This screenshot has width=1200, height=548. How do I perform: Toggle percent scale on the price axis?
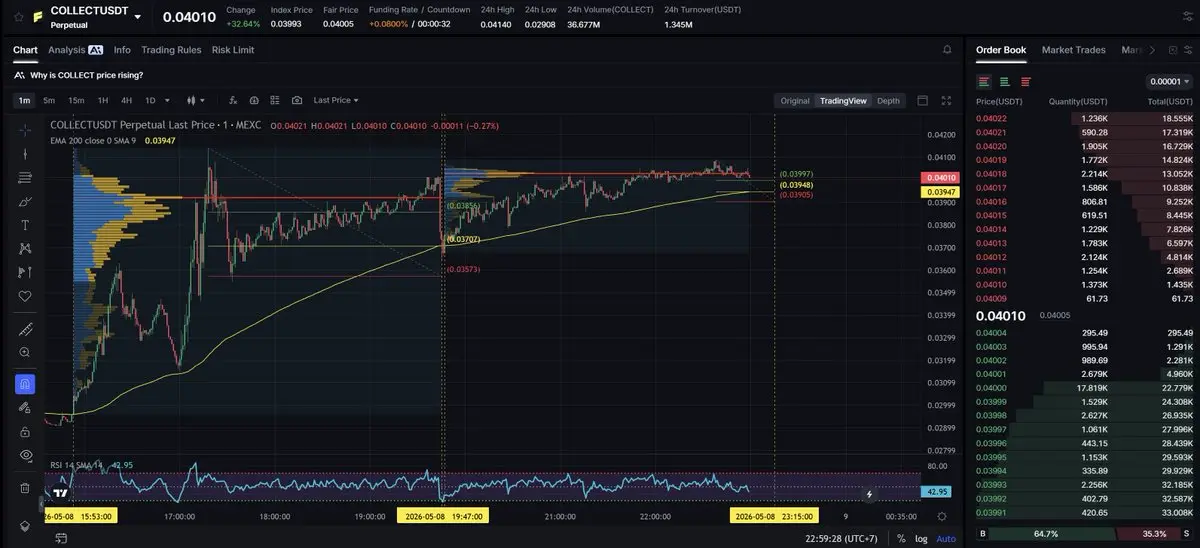tap(901, 538)
